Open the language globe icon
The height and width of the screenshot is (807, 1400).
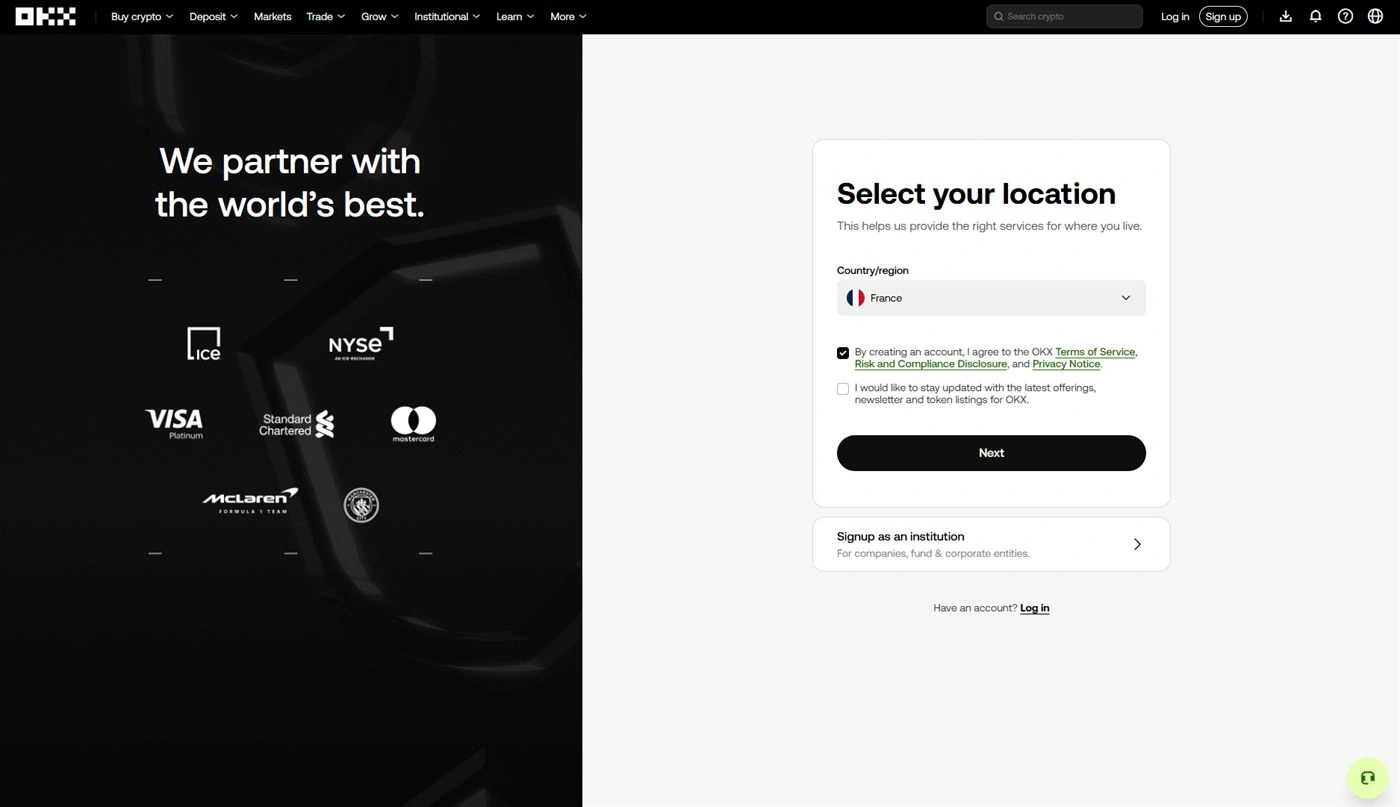(1376, 16)
